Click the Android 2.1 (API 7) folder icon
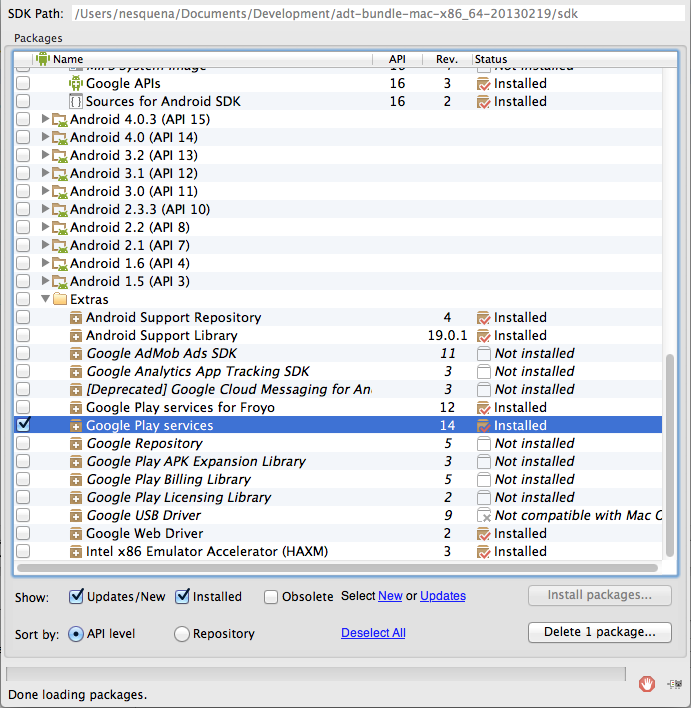The image size is (691, 708). pos(60,246)
